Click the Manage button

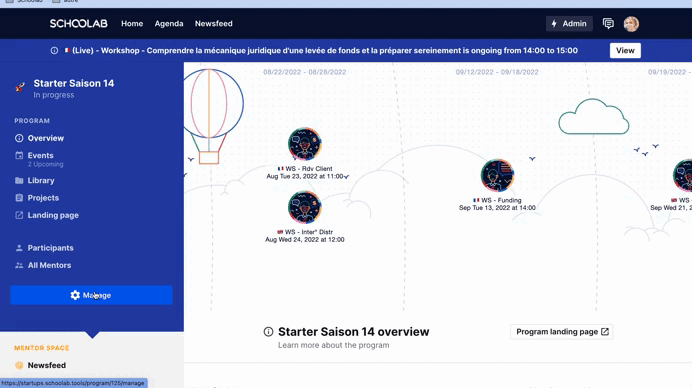[x=91, y=295]
